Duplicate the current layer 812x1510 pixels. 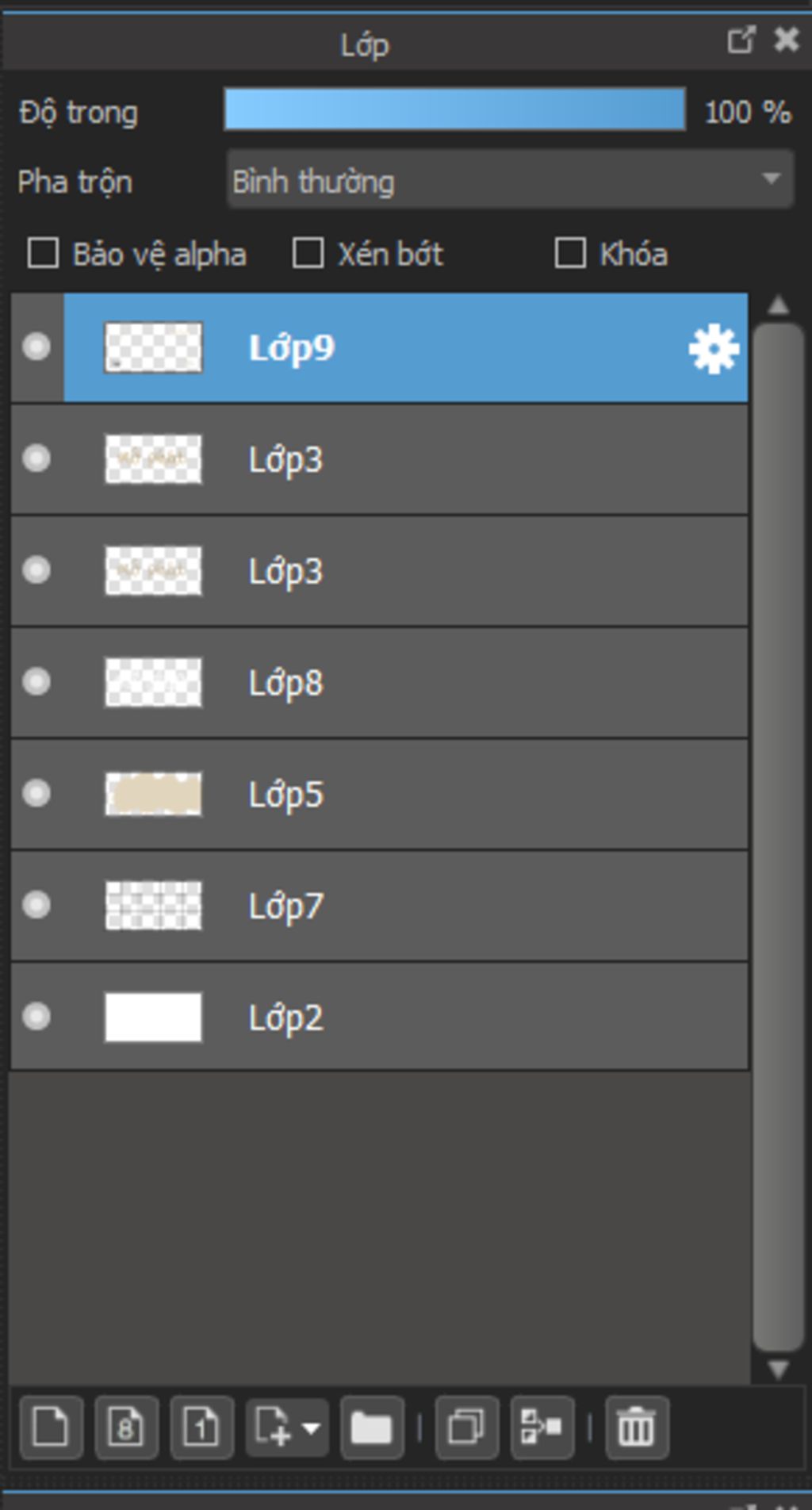coord(466,1428)
